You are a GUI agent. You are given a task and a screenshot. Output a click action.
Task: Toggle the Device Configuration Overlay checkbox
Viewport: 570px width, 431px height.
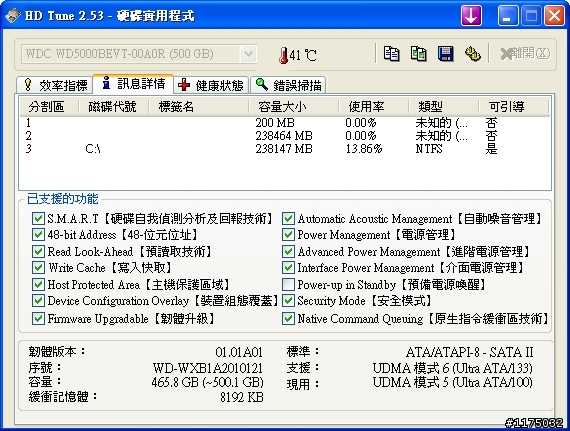tap(38, 301)
